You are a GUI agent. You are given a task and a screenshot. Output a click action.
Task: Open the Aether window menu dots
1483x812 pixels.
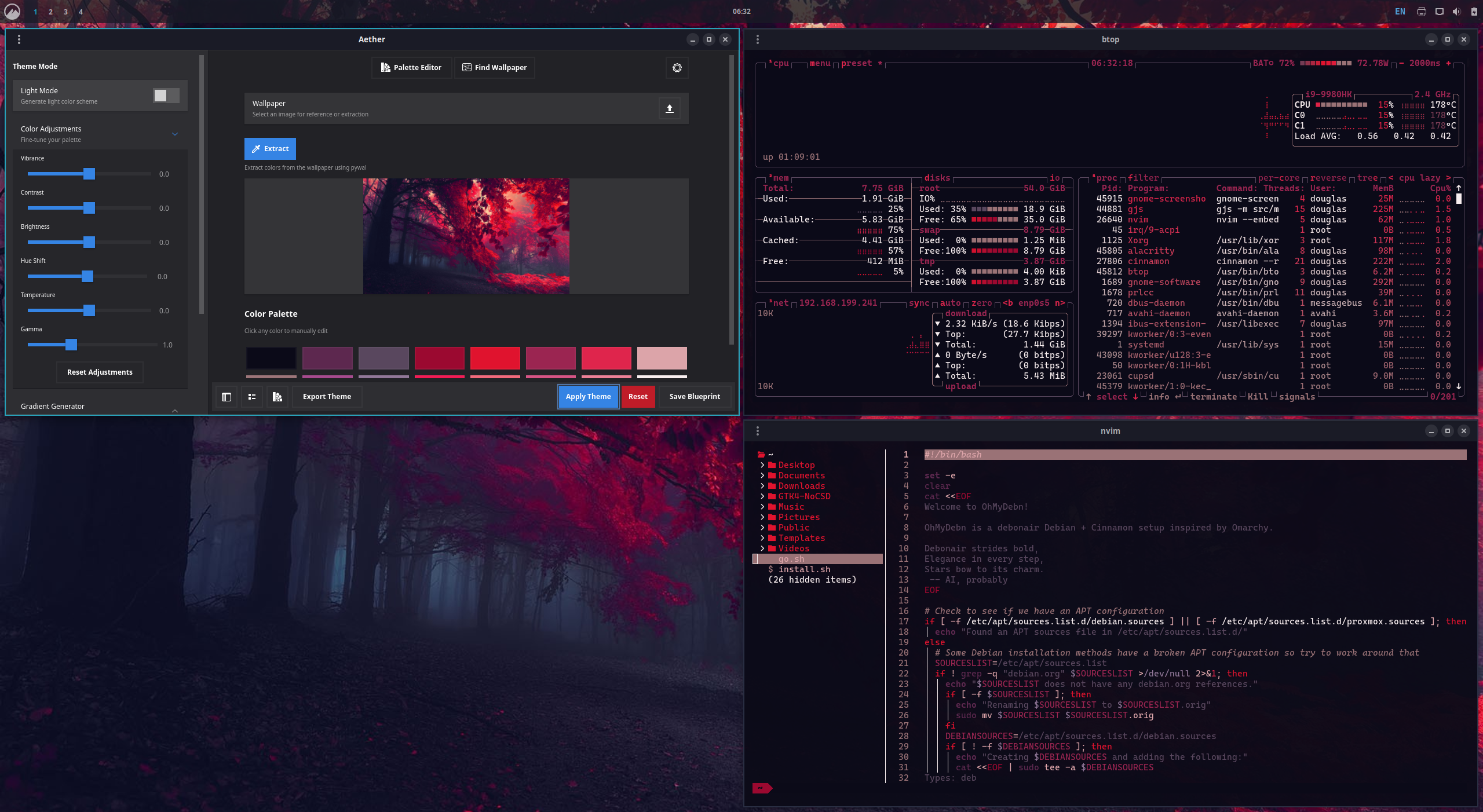[19, 39]
